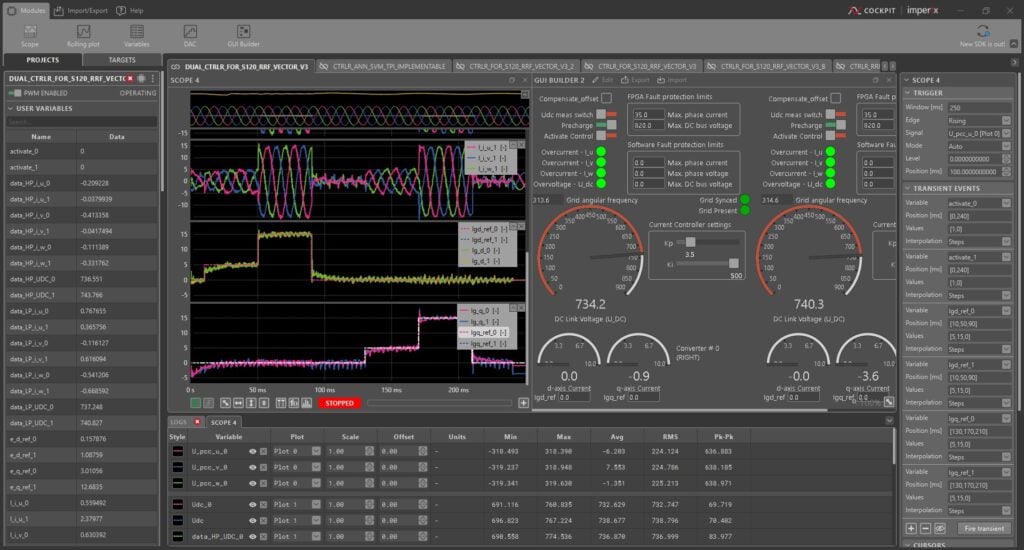Click the red STOPPED button
This screenshot has height=550, width=1024.
338,403
